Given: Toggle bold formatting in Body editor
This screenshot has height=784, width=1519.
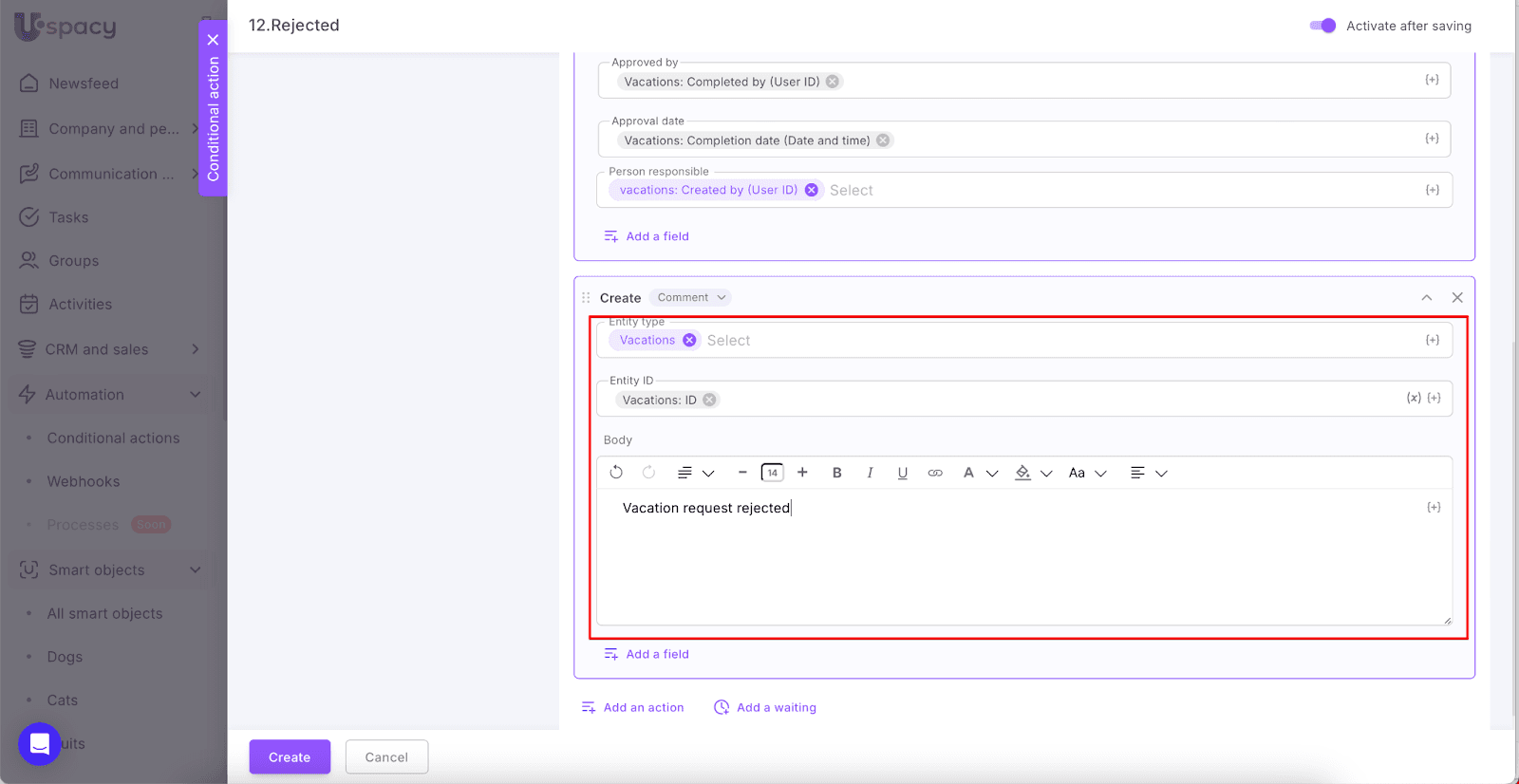Looking at the screenshot, I should 836,473.
